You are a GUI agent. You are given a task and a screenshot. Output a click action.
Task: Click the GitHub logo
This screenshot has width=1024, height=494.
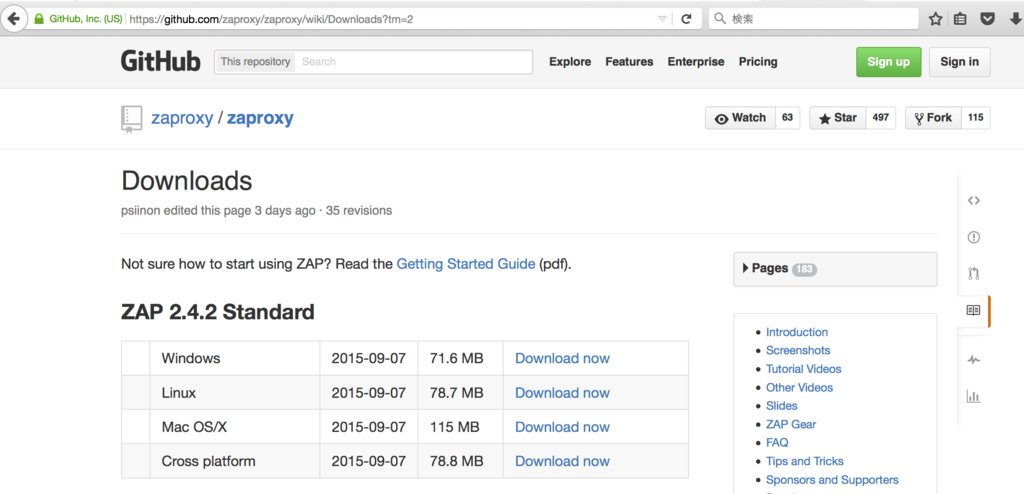pos(160,61)
